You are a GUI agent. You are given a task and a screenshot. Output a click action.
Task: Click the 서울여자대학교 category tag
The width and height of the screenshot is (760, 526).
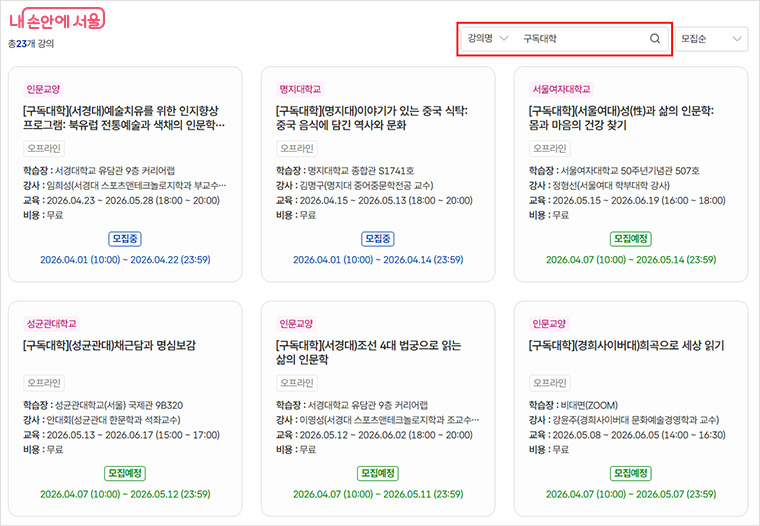pyautogui.click(x=561, y=89)
